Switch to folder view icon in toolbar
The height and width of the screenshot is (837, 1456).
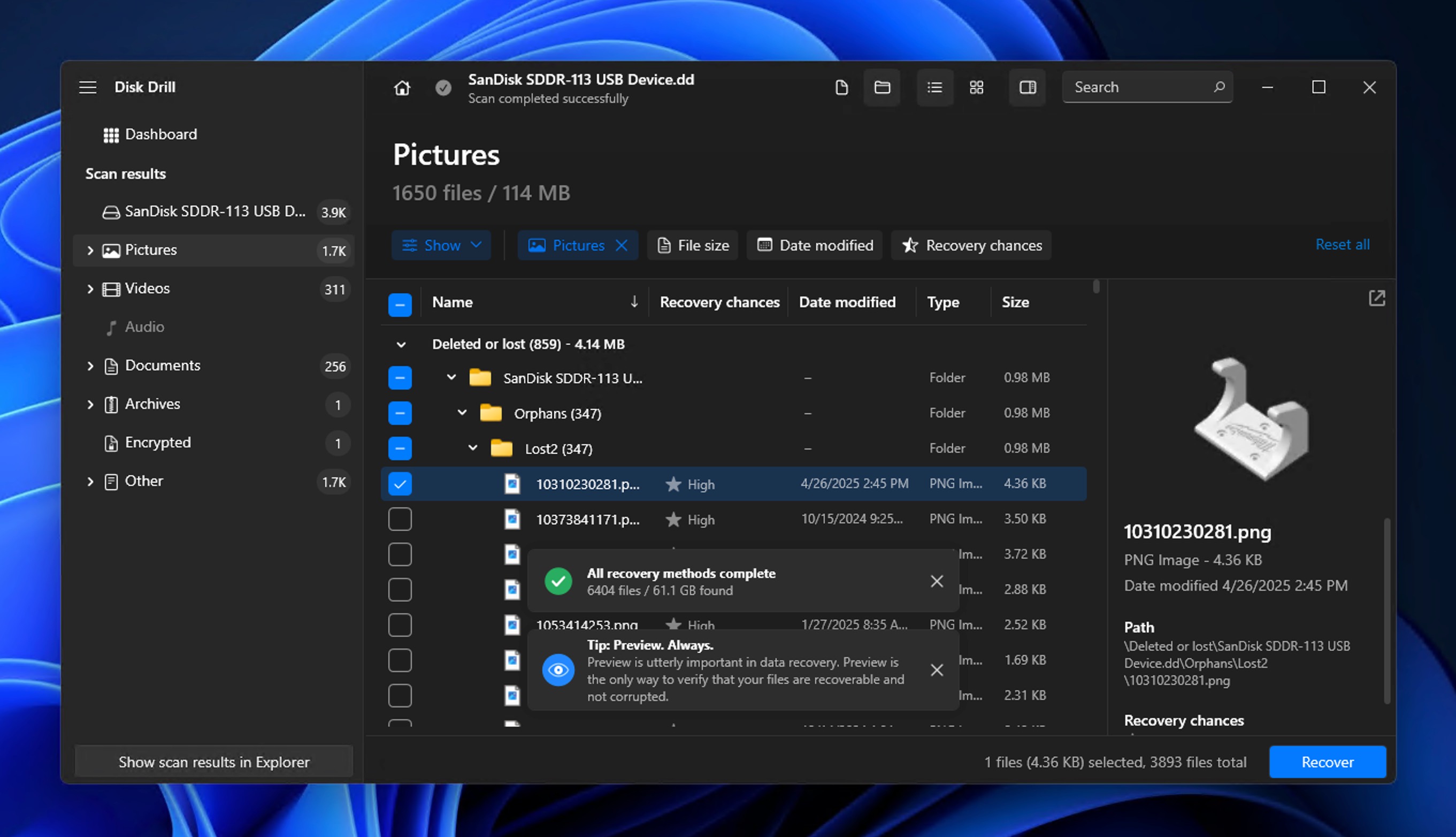pyautogui.click(x=882, y=87)
